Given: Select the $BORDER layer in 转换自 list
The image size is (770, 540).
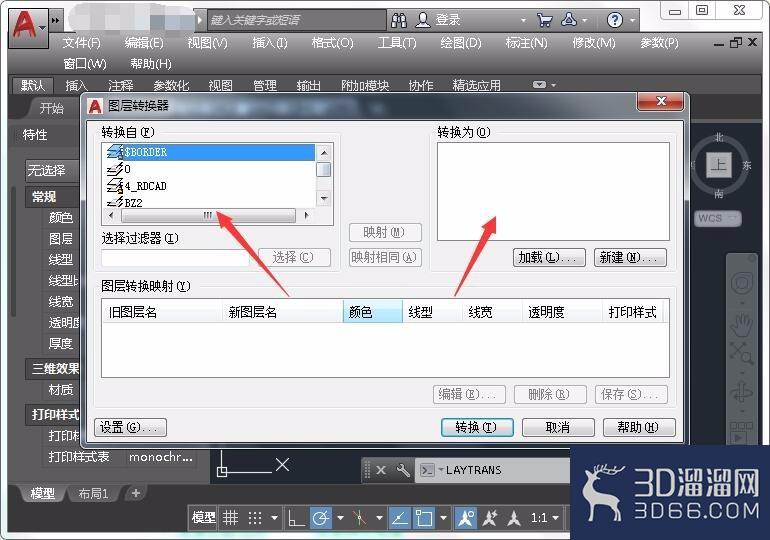Looking at the screenshot, I should click(210, 152).
